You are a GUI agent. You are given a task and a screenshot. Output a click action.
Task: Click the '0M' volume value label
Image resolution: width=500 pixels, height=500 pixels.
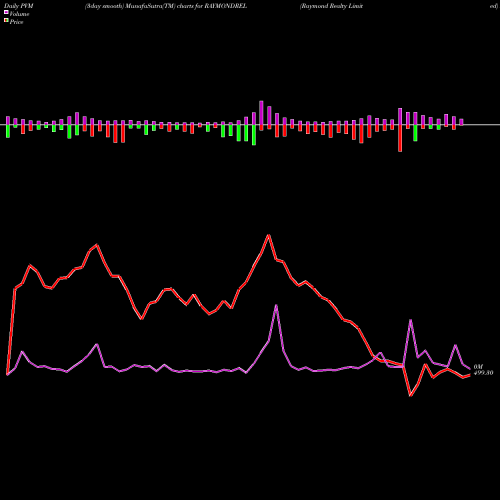coord(478,367)
